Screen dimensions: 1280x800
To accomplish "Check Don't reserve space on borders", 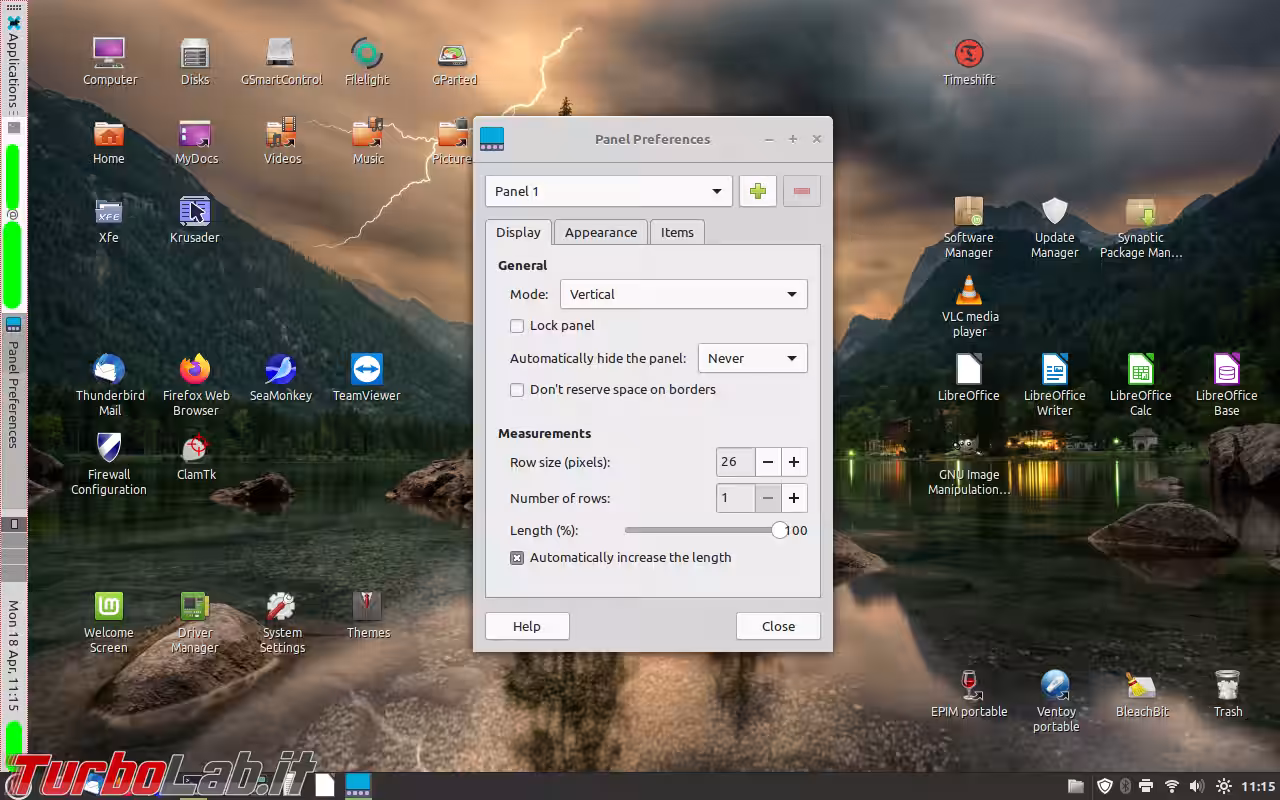I will (517, 390).
